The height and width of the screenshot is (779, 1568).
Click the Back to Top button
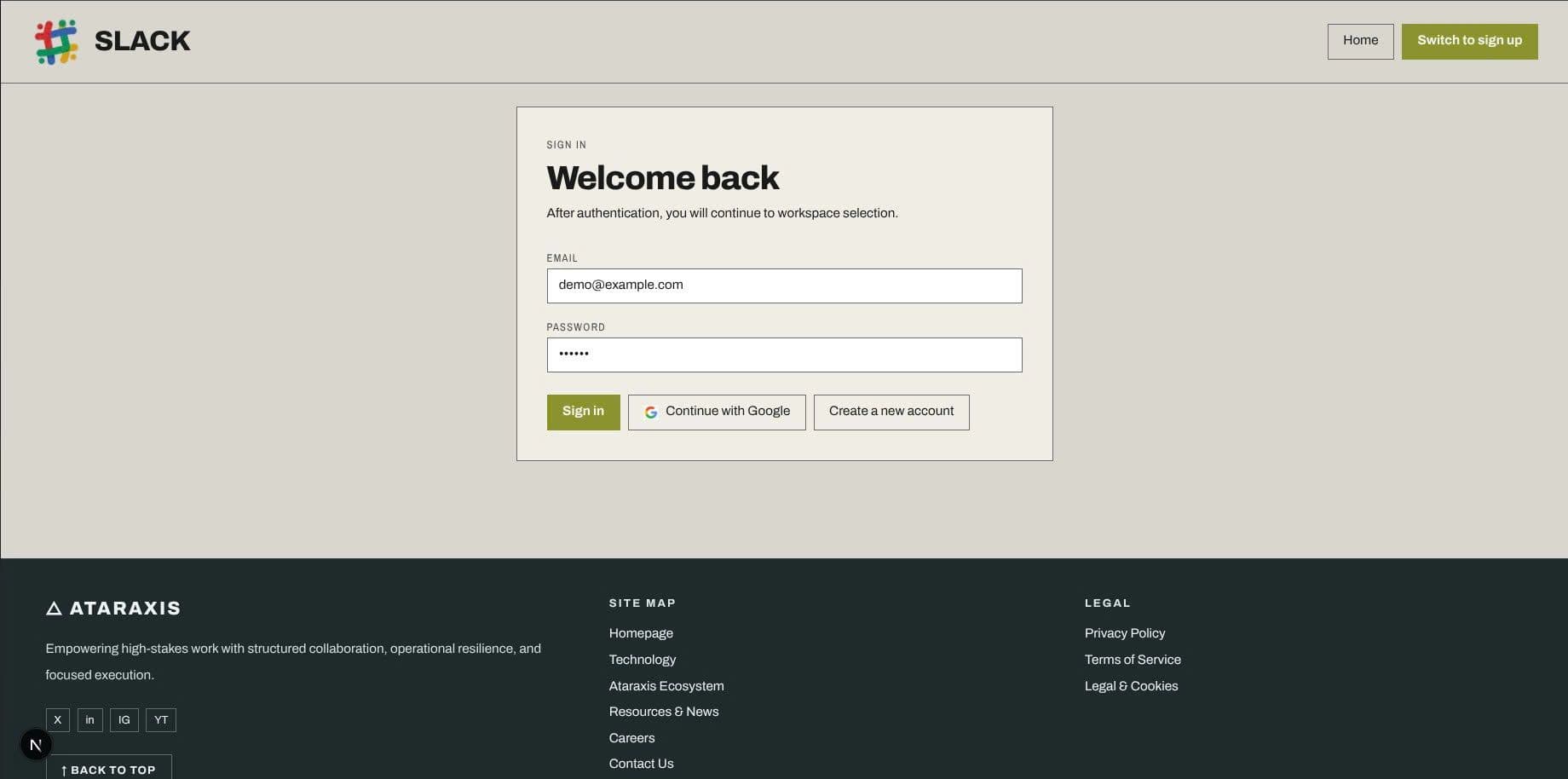pyautogui.click(x=109, y=767)
